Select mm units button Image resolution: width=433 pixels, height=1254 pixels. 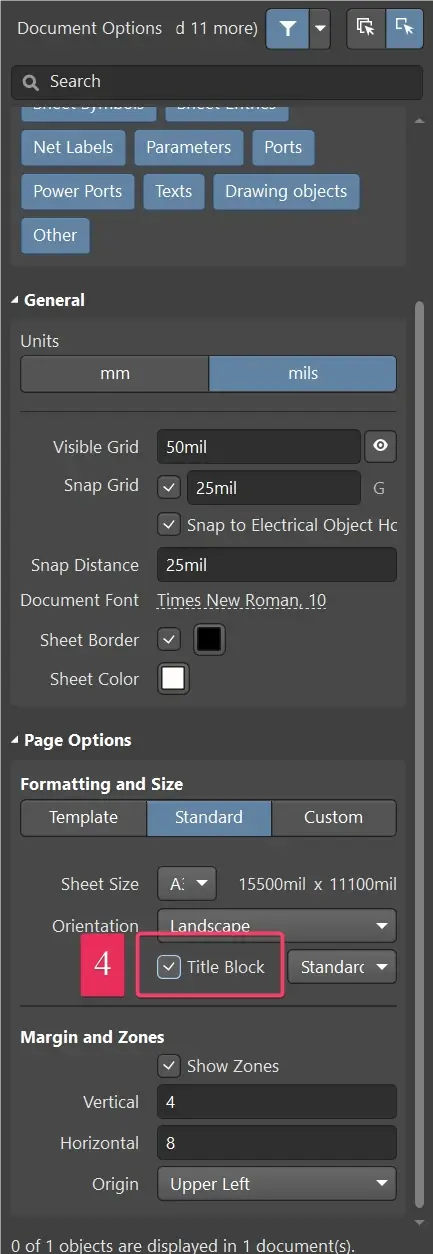click(x=115, y=373)
